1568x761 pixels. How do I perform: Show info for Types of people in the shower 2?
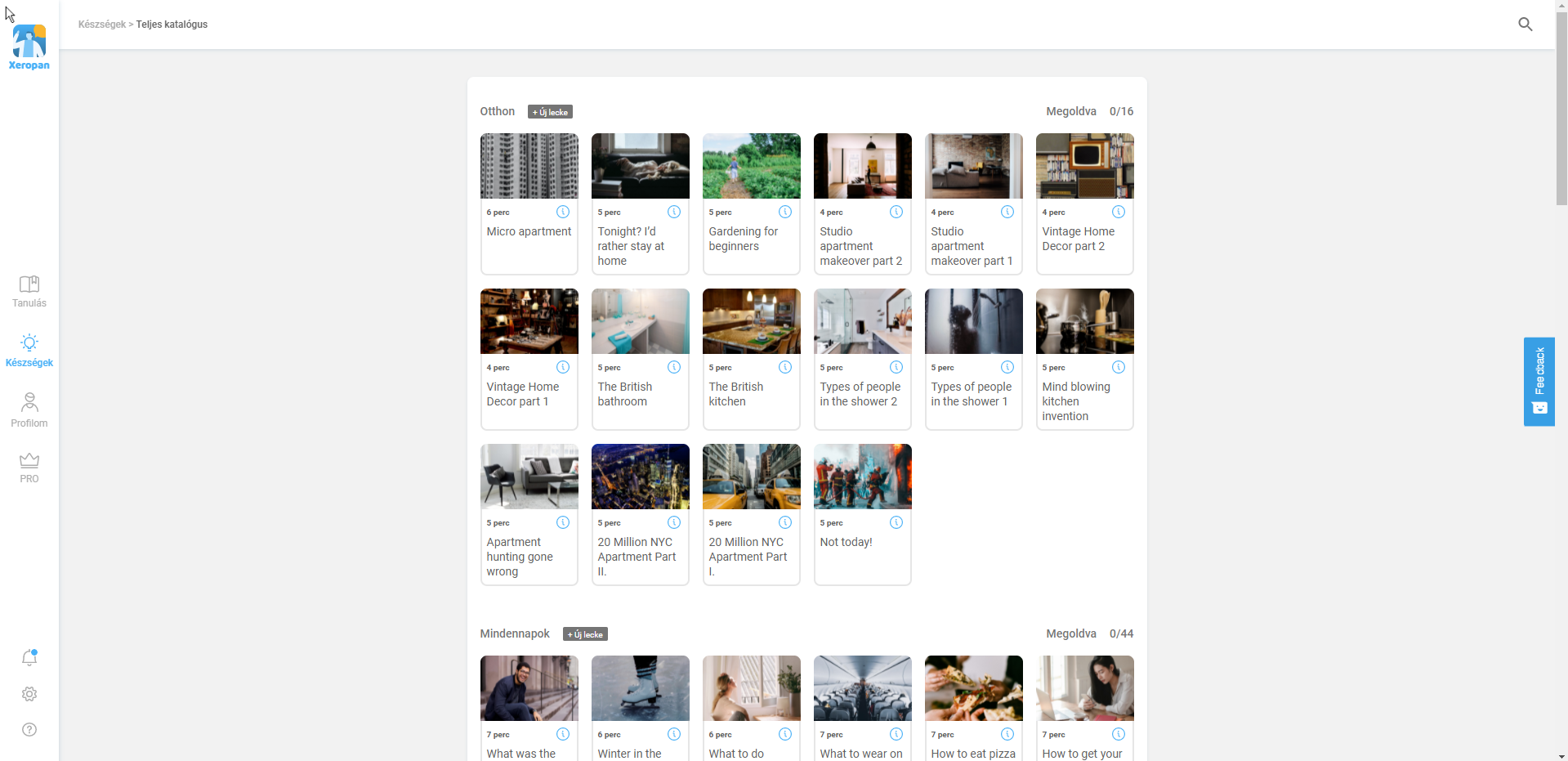pos(896,367)
